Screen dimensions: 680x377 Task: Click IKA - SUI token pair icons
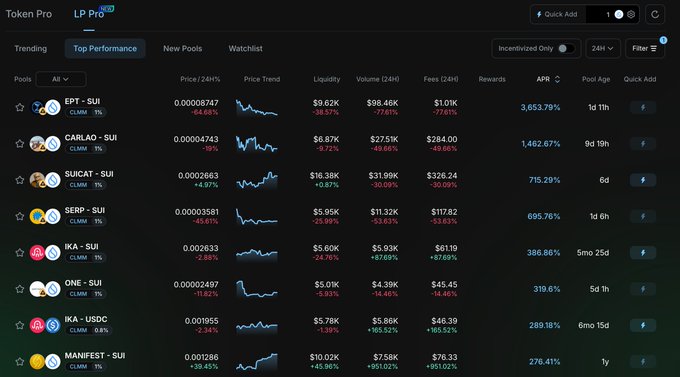click(46, 252)
